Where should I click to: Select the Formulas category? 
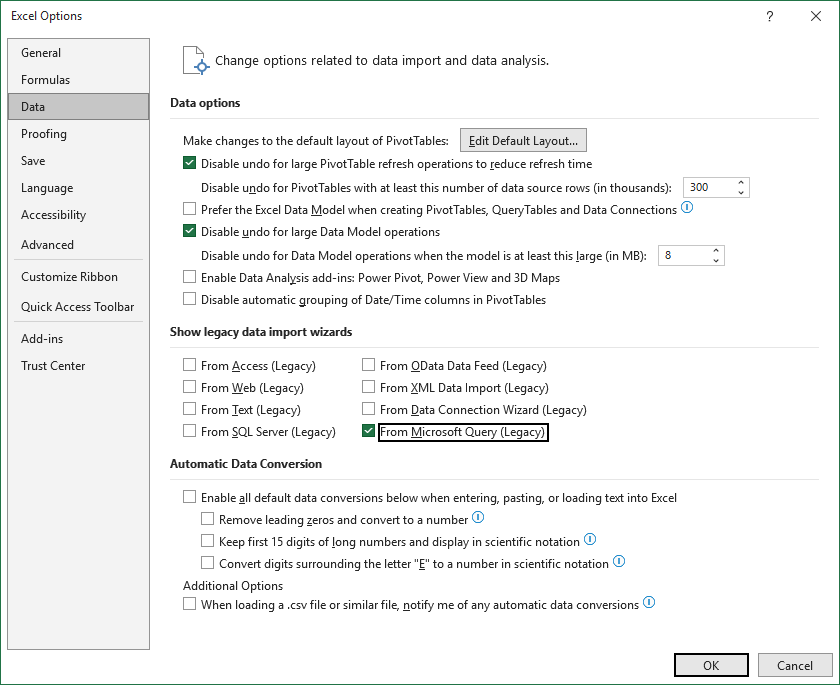tap(46, 80)
